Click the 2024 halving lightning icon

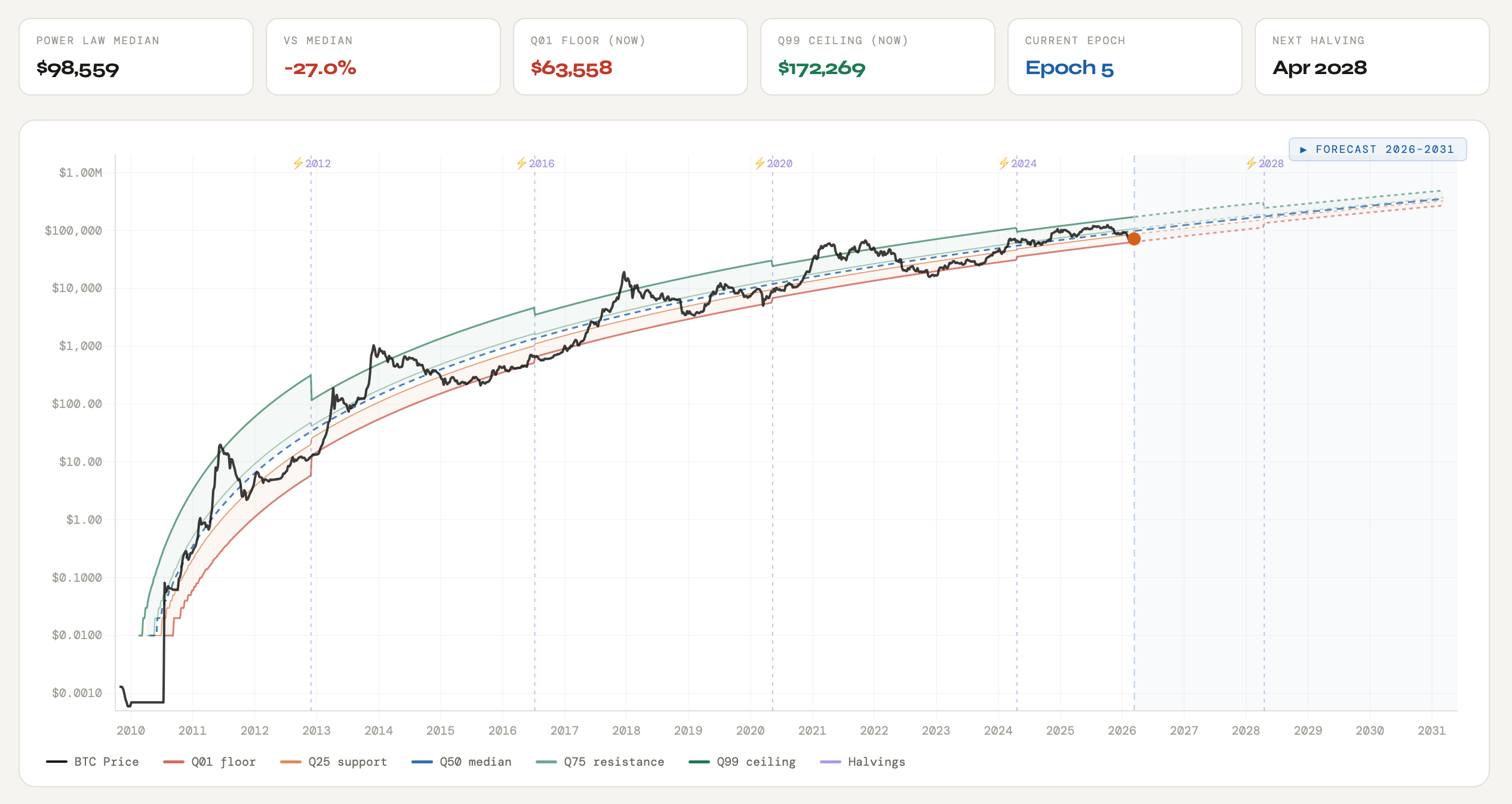(x=1004, y=163)
